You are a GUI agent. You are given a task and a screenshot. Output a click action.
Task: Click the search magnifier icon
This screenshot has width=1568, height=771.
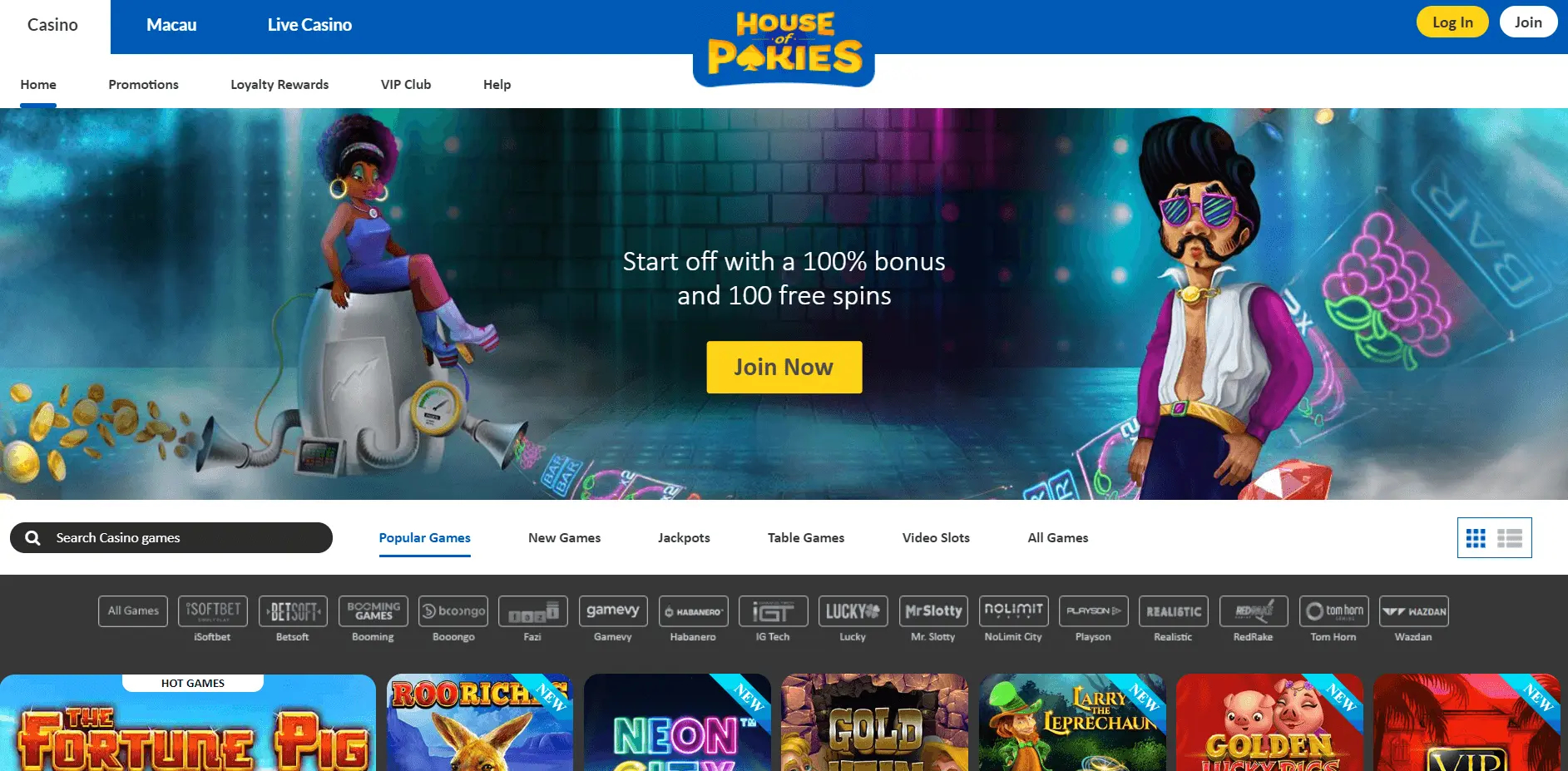coord(32,538)
